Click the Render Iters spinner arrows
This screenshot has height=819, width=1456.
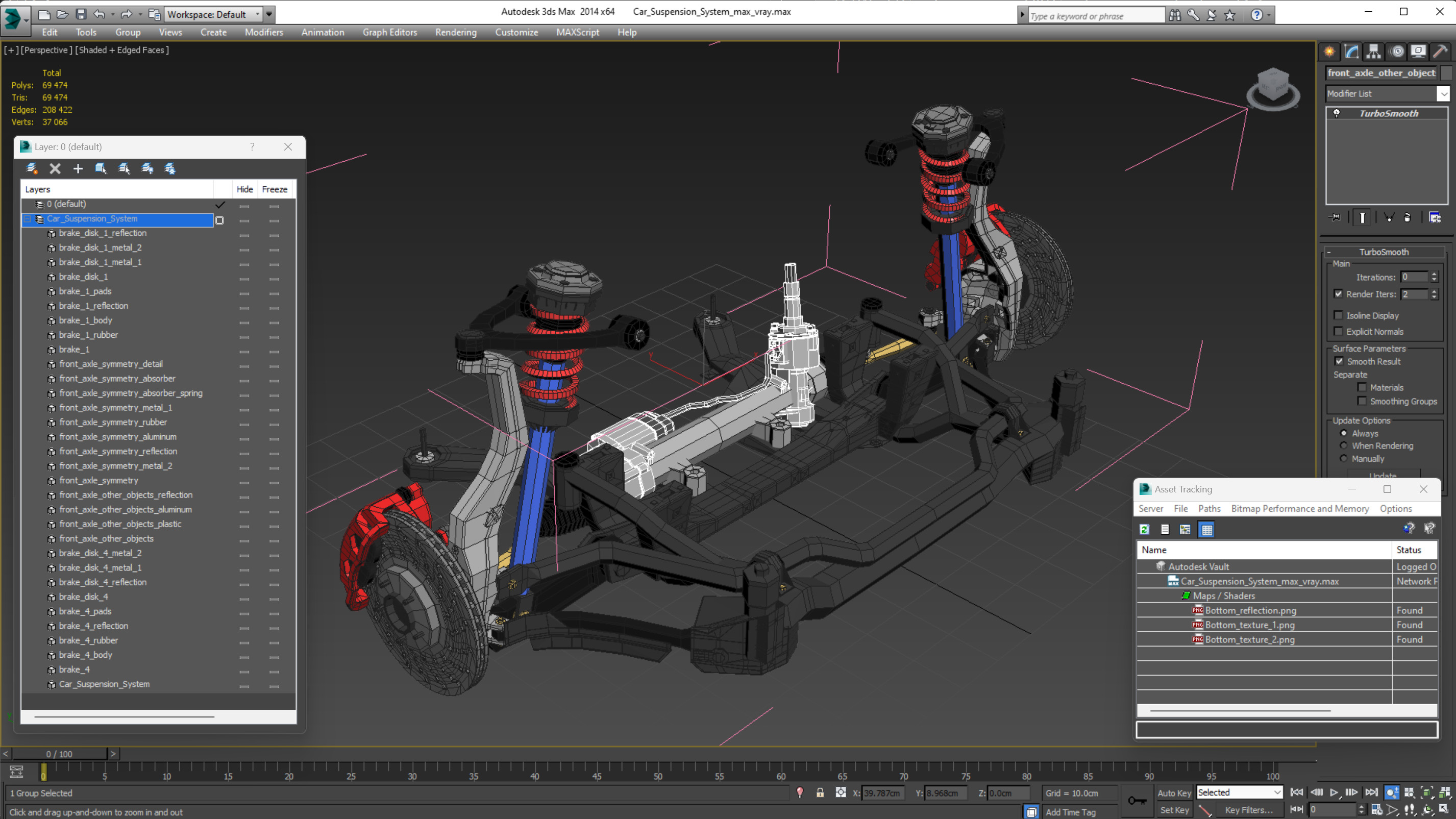point(1434,294)
